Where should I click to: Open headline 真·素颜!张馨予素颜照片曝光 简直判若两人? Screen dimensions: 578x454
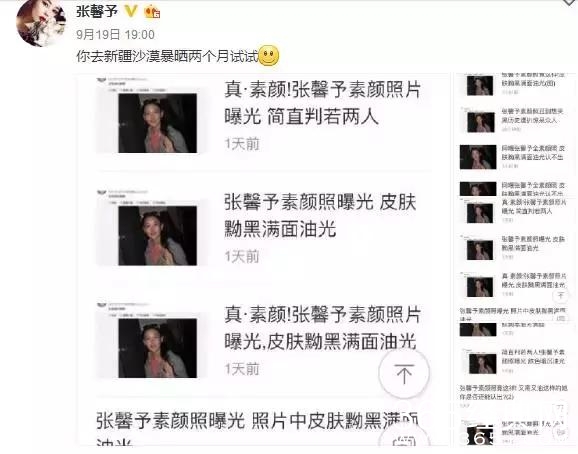[322, 103]
